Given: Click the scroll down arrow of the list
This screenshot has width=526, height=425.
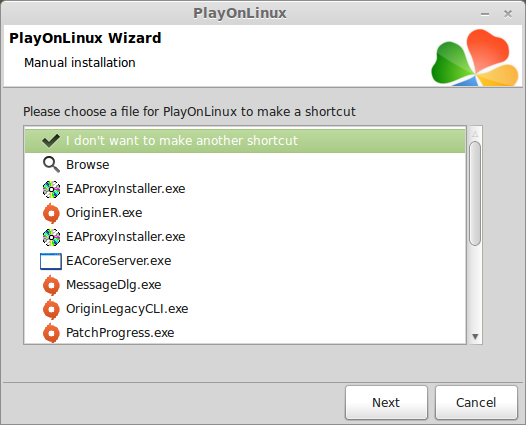Looking at the screenshot, I should pos(475,336).
